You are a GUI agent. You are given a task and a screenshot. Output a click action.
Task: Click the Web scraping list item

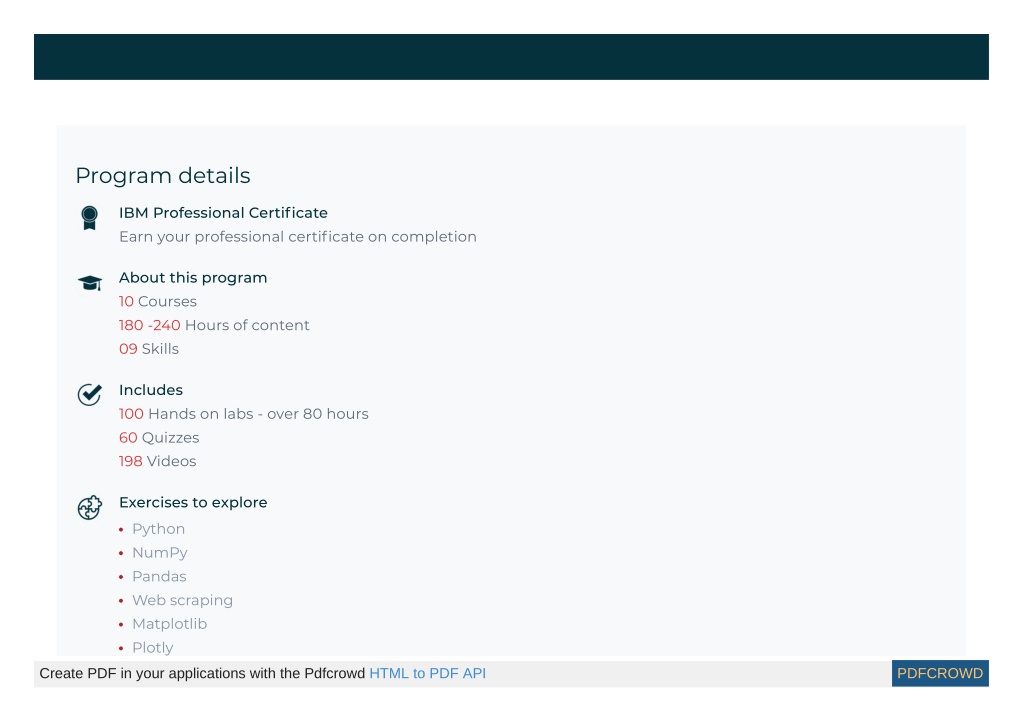[182, 600]
